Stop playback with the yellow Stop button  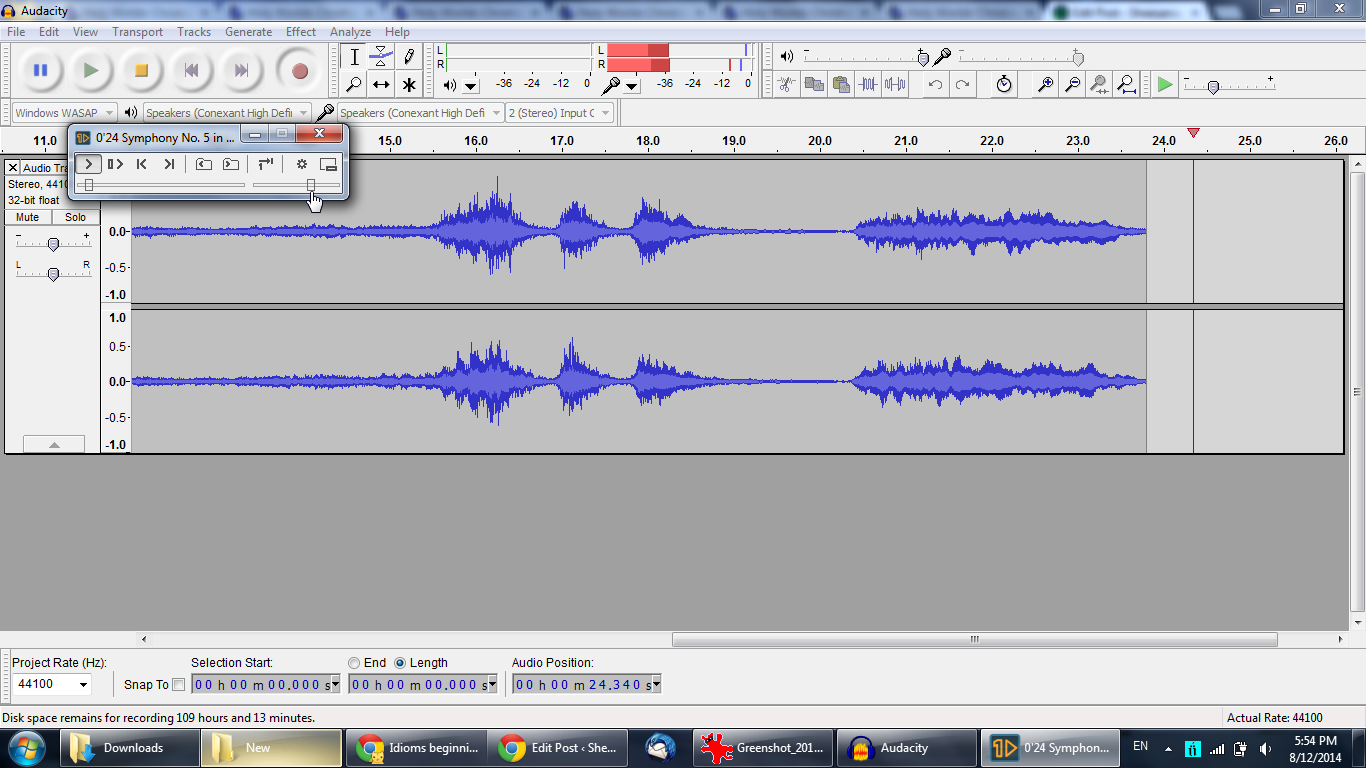point(141,70)
